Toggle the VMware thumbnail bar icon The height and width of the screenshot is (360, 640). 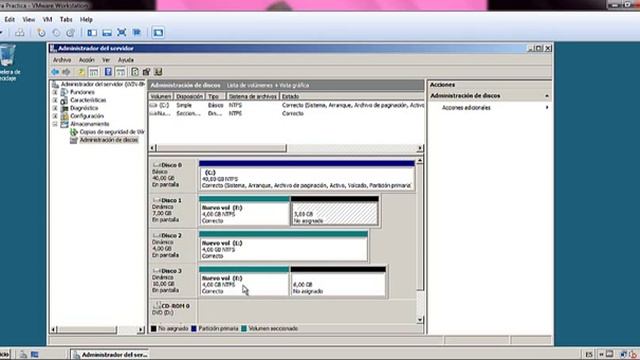pos(107,33)
